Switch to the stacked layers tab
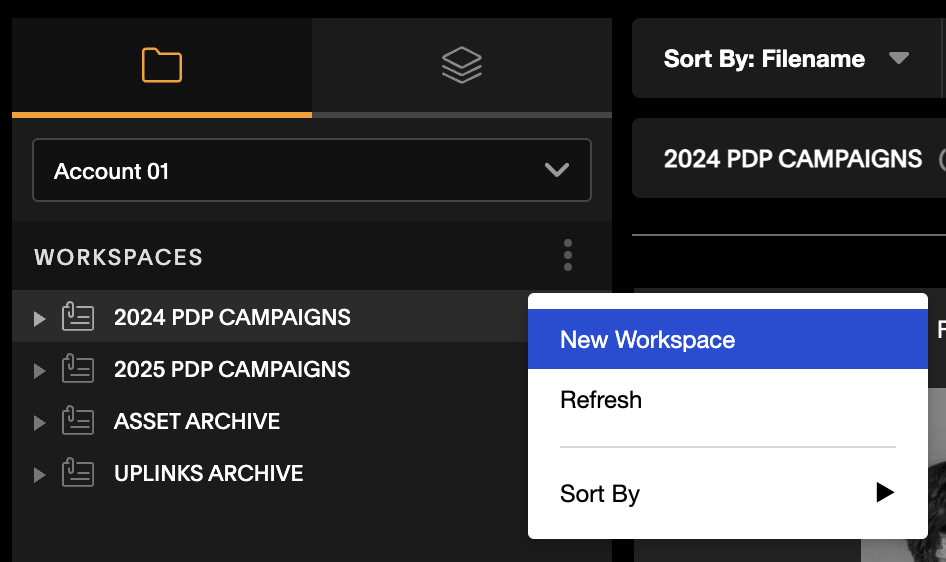The width and height of the screenshot is (946, 562). click(462, 65)
